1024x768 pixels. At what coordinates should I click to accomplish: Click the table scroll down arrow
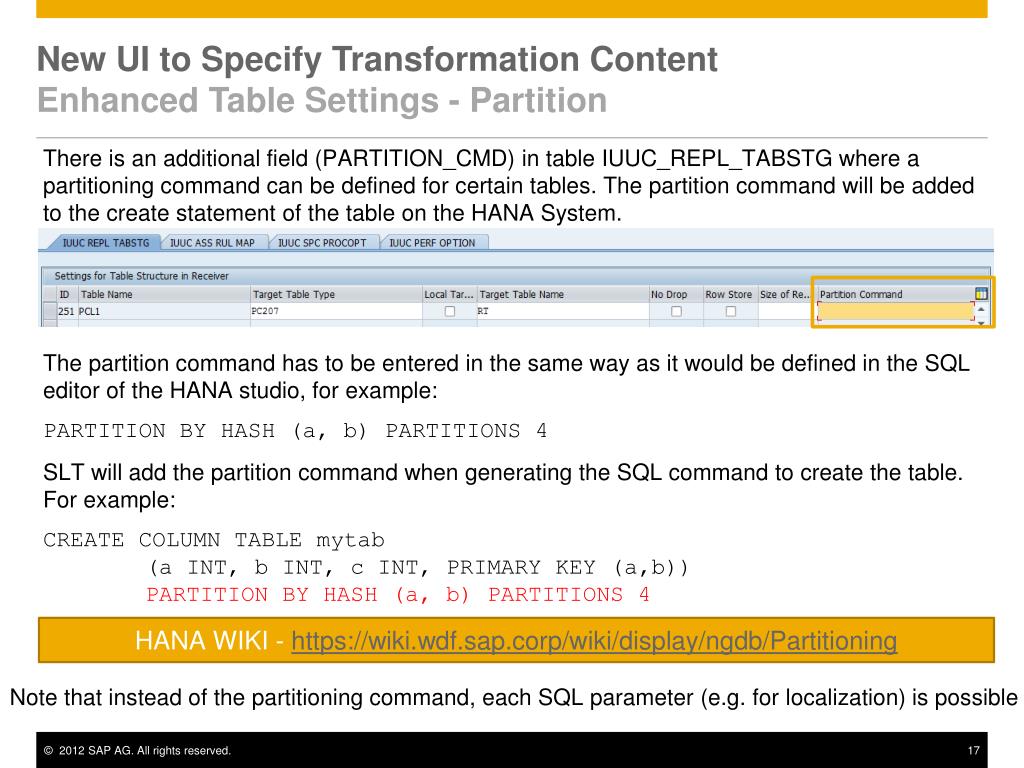pyautogui.click(x=981, y=323)
